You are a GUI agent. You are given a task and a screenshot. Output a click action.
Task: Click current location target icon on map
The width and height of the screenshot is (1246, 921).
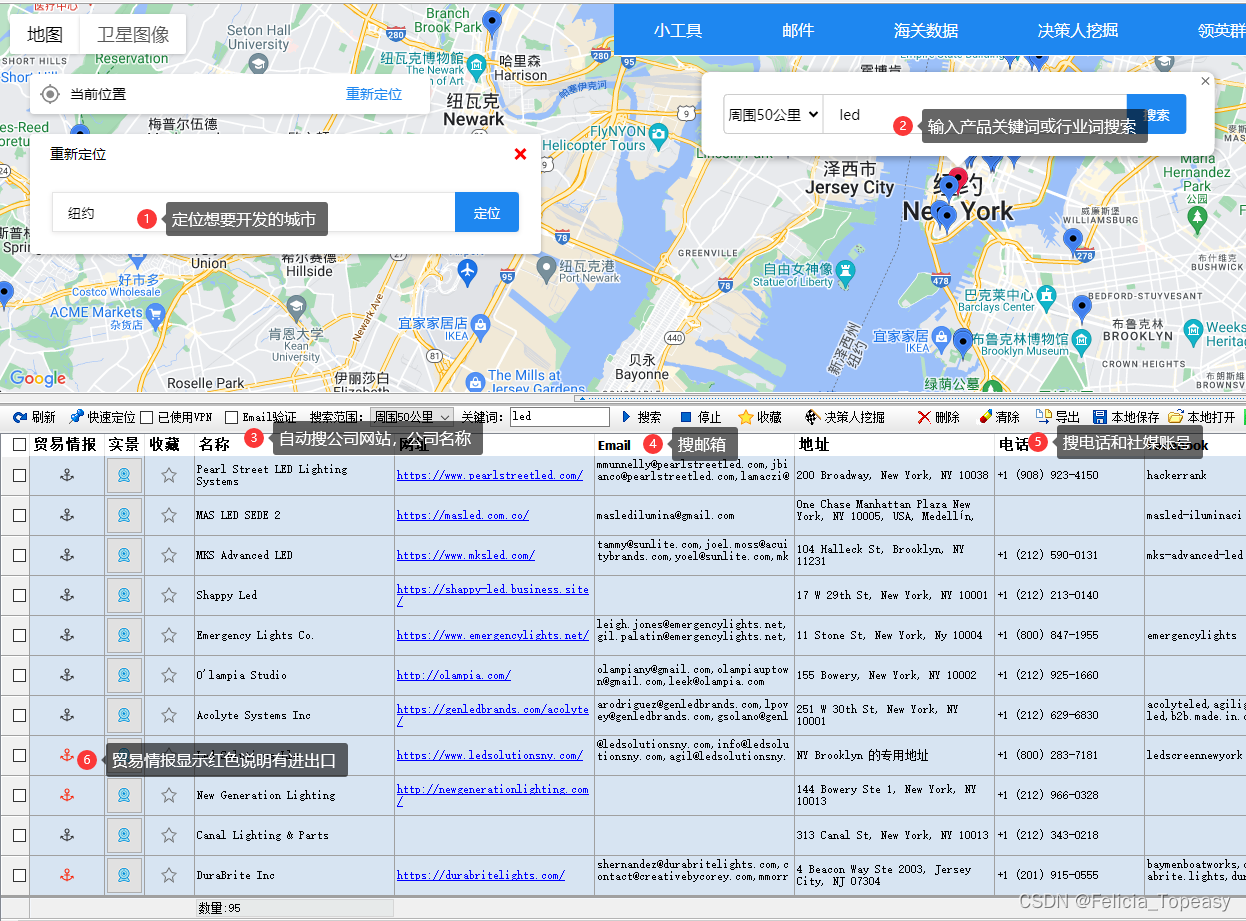(50, 95)
